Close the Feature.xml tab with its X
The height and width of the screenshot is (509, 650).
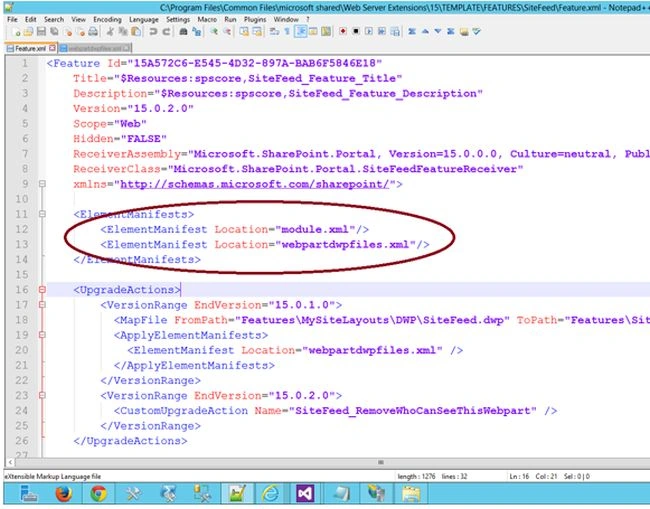pyautogui.click(x=52, y=48)
